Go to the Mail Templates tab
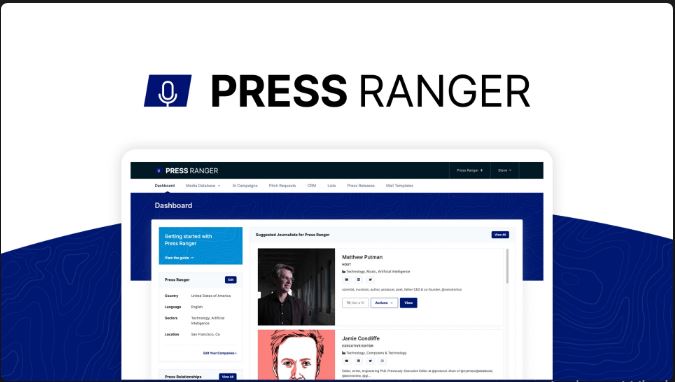 [x=399, y=186]
